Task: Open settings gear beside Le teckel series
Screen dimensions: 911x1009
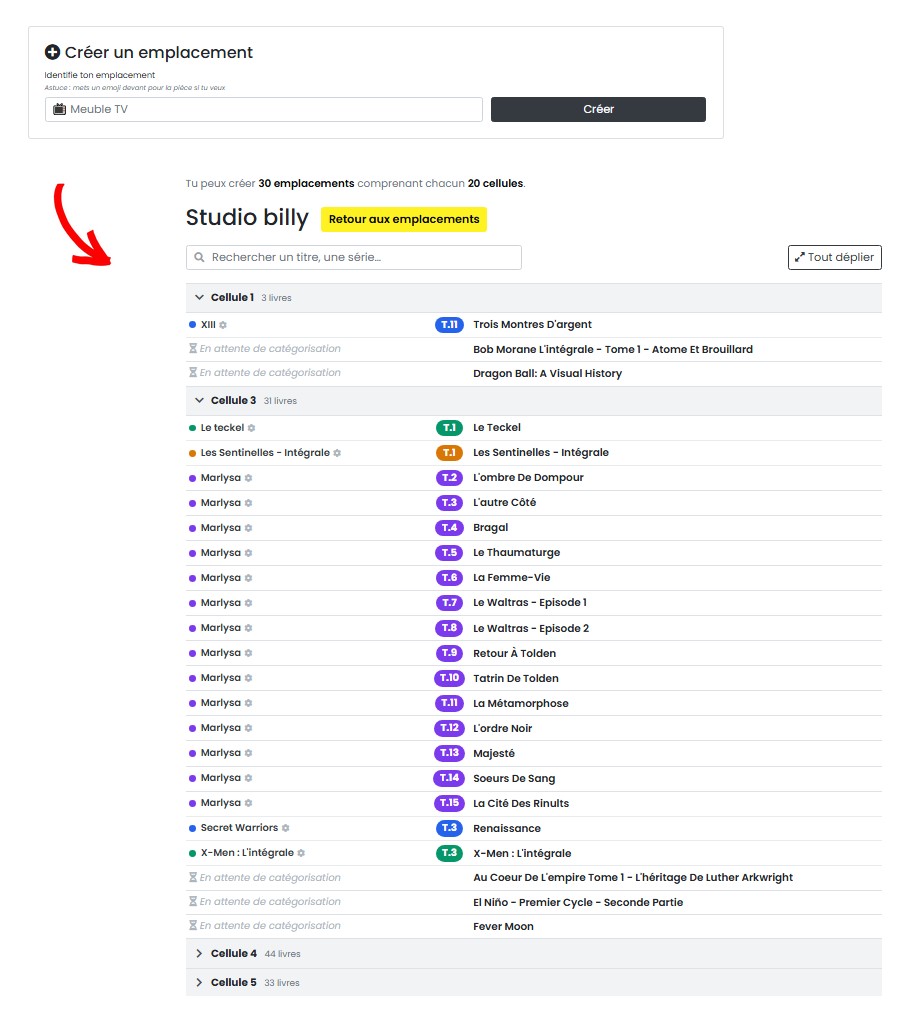Action: 252,428
